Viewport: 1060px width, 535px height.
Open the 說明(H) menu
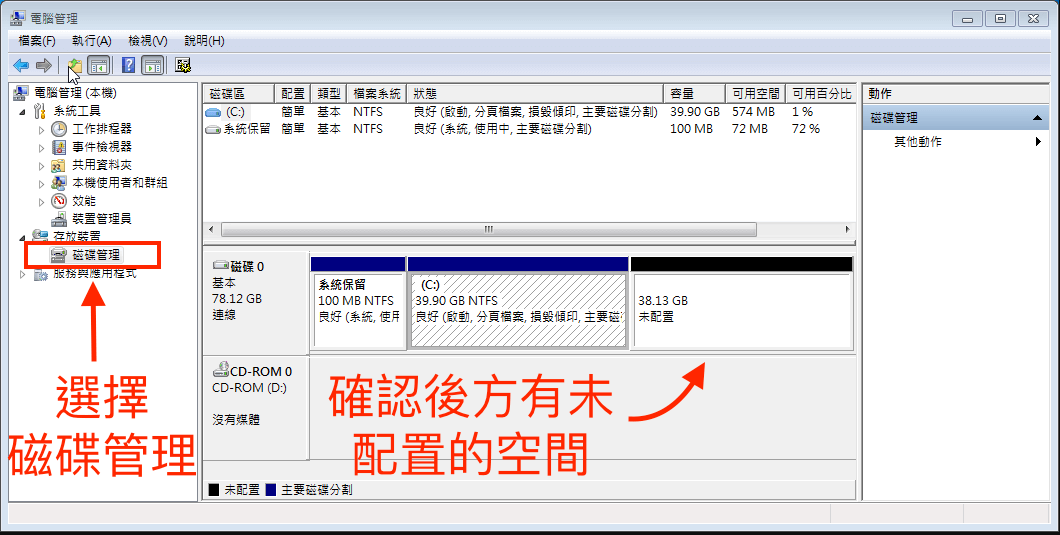coord(204,41)
